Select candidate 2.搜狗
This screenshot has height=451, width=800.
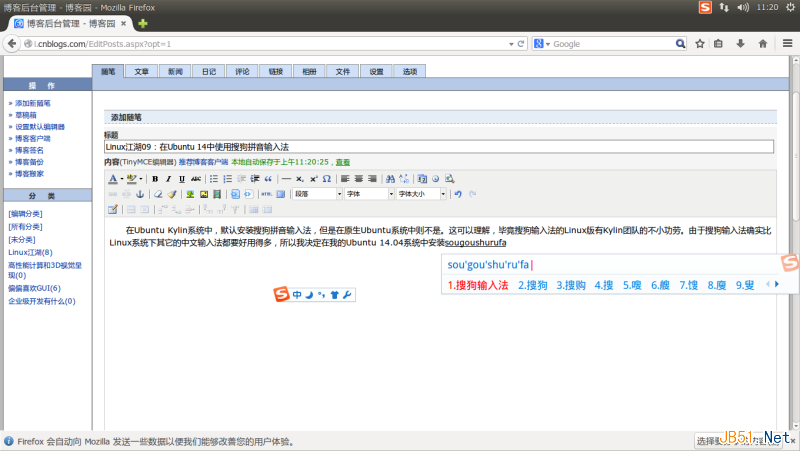coord(533,285)
